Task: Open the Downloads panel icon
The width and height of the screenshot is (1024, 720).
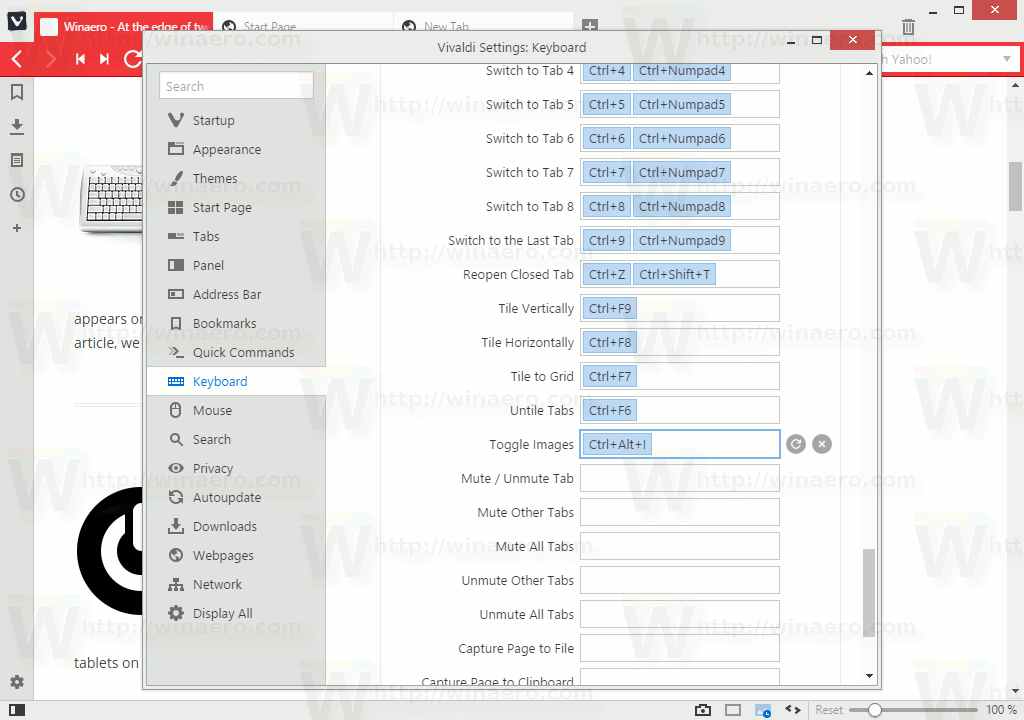Action: [x=16, y=125]
